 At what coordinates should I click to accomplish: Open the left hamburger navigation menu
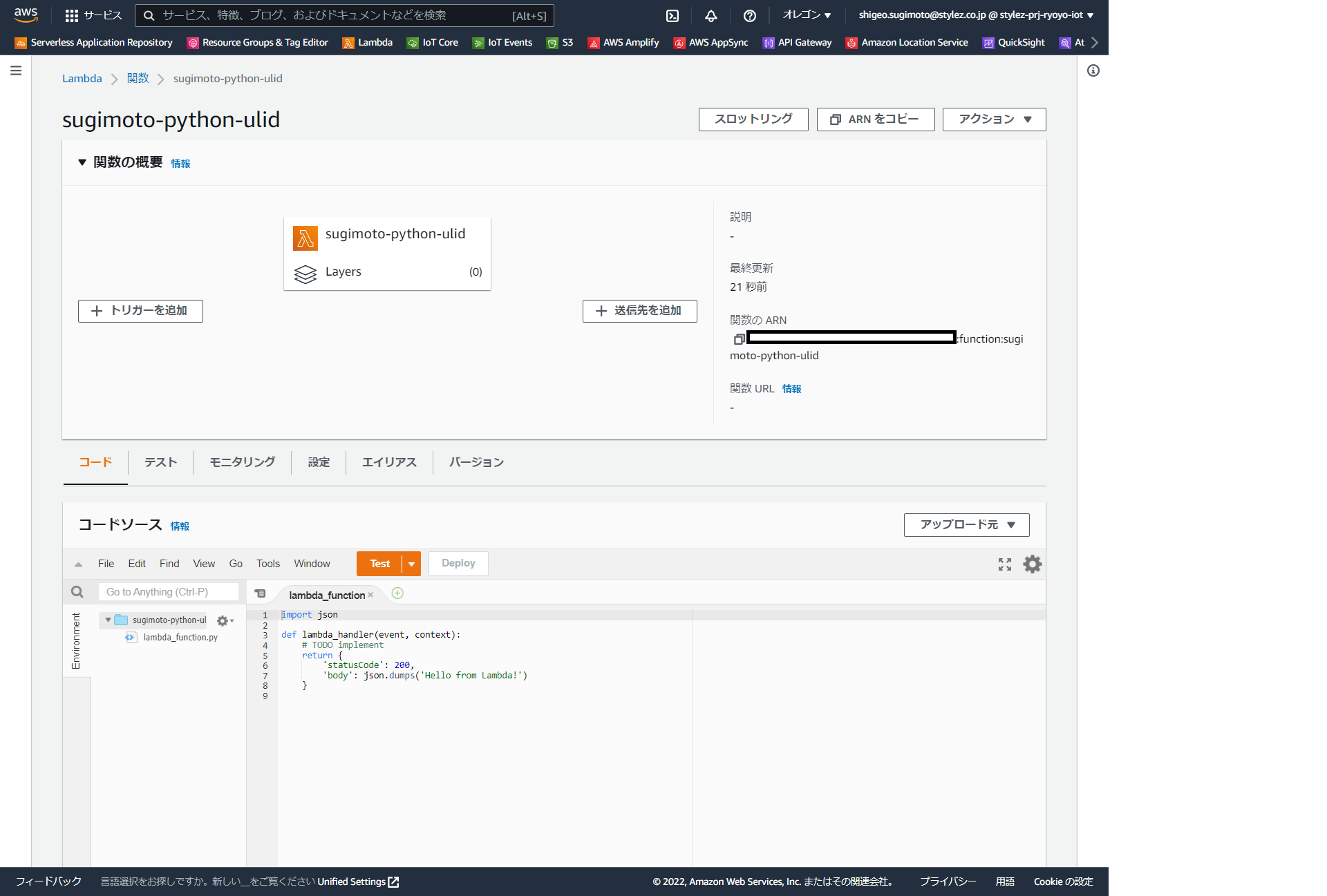click(x=16, y=70)
